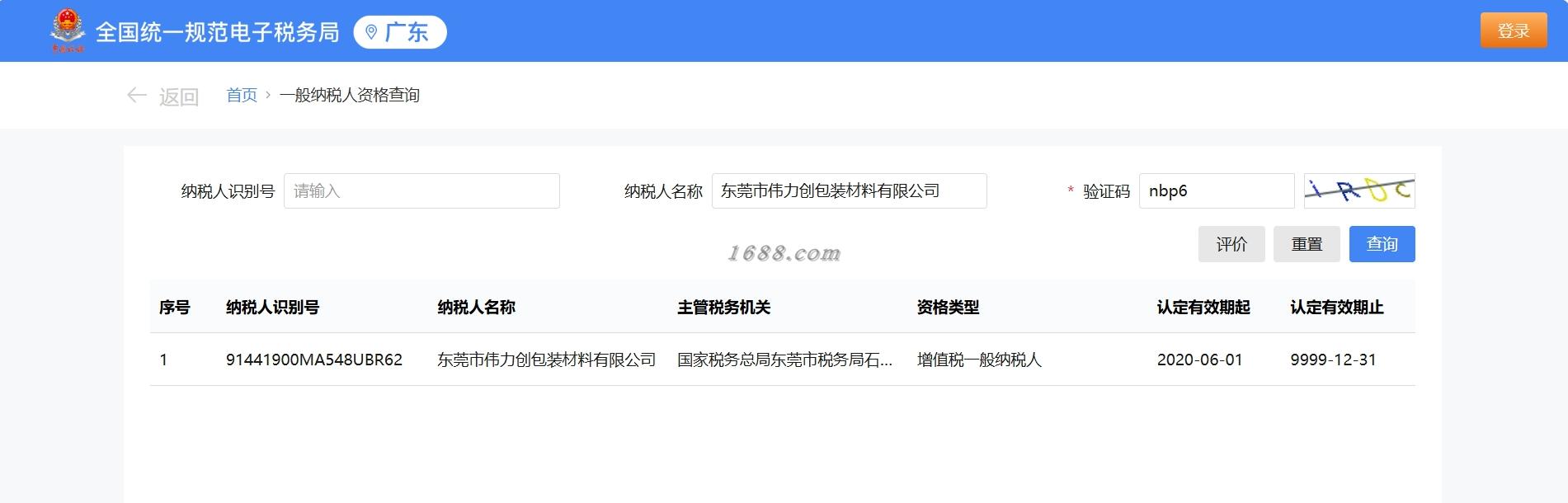Click the row number 1 cell
Screen dimensions: 1568x503
[x=163, y=360]
